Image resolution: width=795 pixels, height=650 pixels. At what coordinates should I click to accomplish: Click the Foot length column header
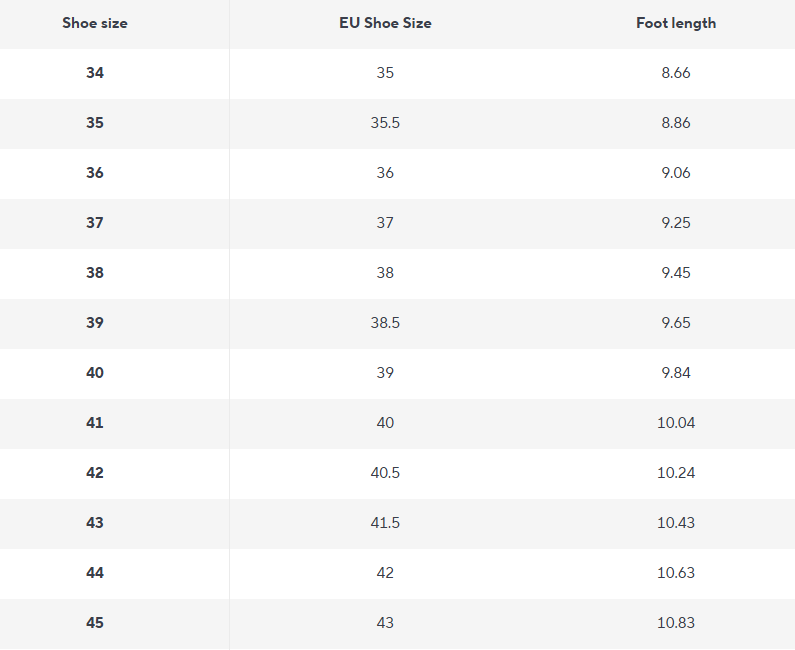point(676,23)
